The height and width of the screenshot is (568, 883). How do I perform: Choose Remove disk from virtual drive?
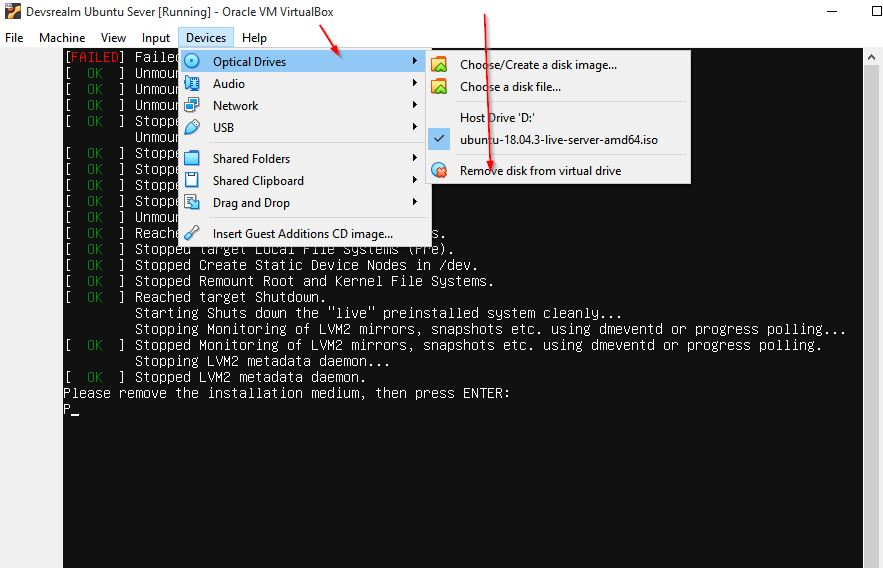(558, 171)
